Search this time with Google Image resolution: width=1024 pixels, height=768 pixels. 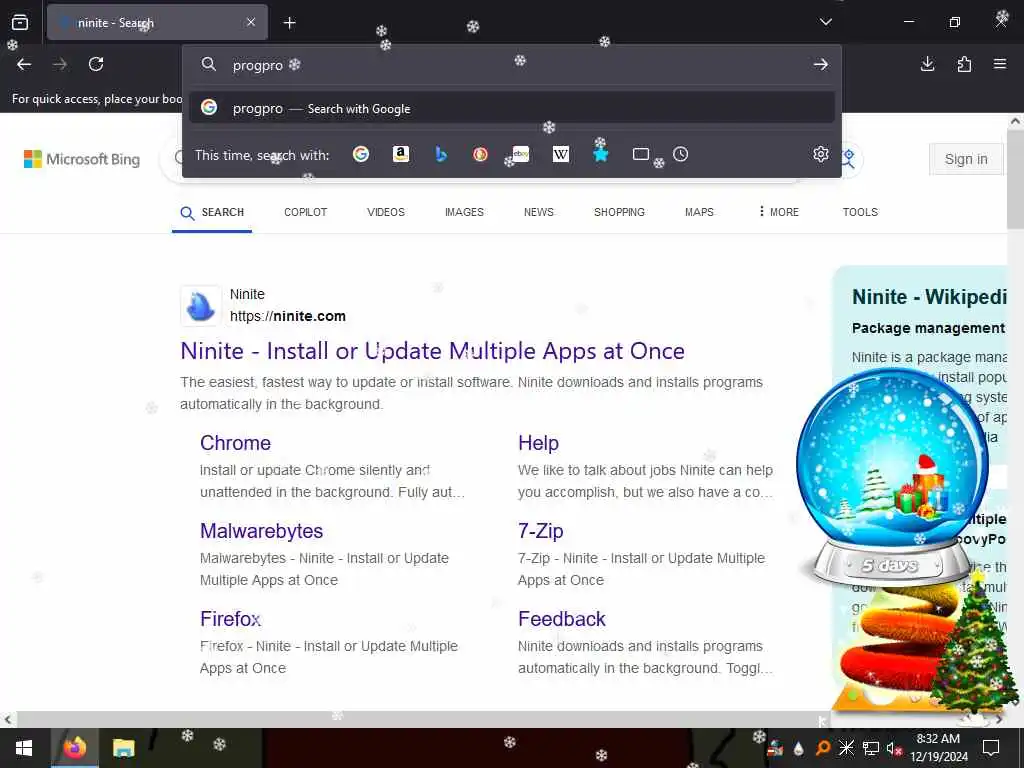pyautogui.click(x=361, y=154)
